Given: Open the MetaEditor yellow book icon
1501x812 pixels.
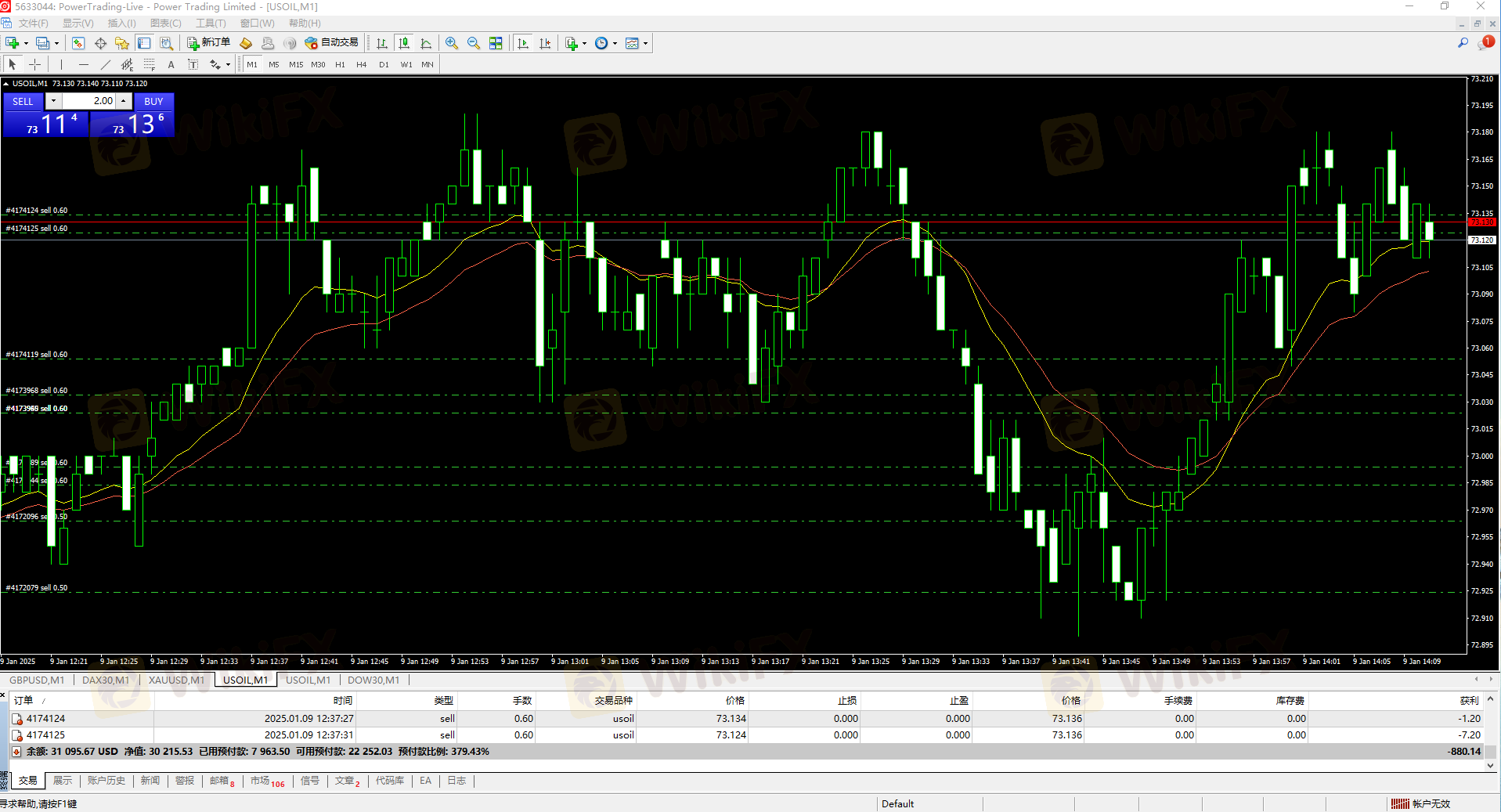Looking at the screenshot, I should click(x=246, y=43).
